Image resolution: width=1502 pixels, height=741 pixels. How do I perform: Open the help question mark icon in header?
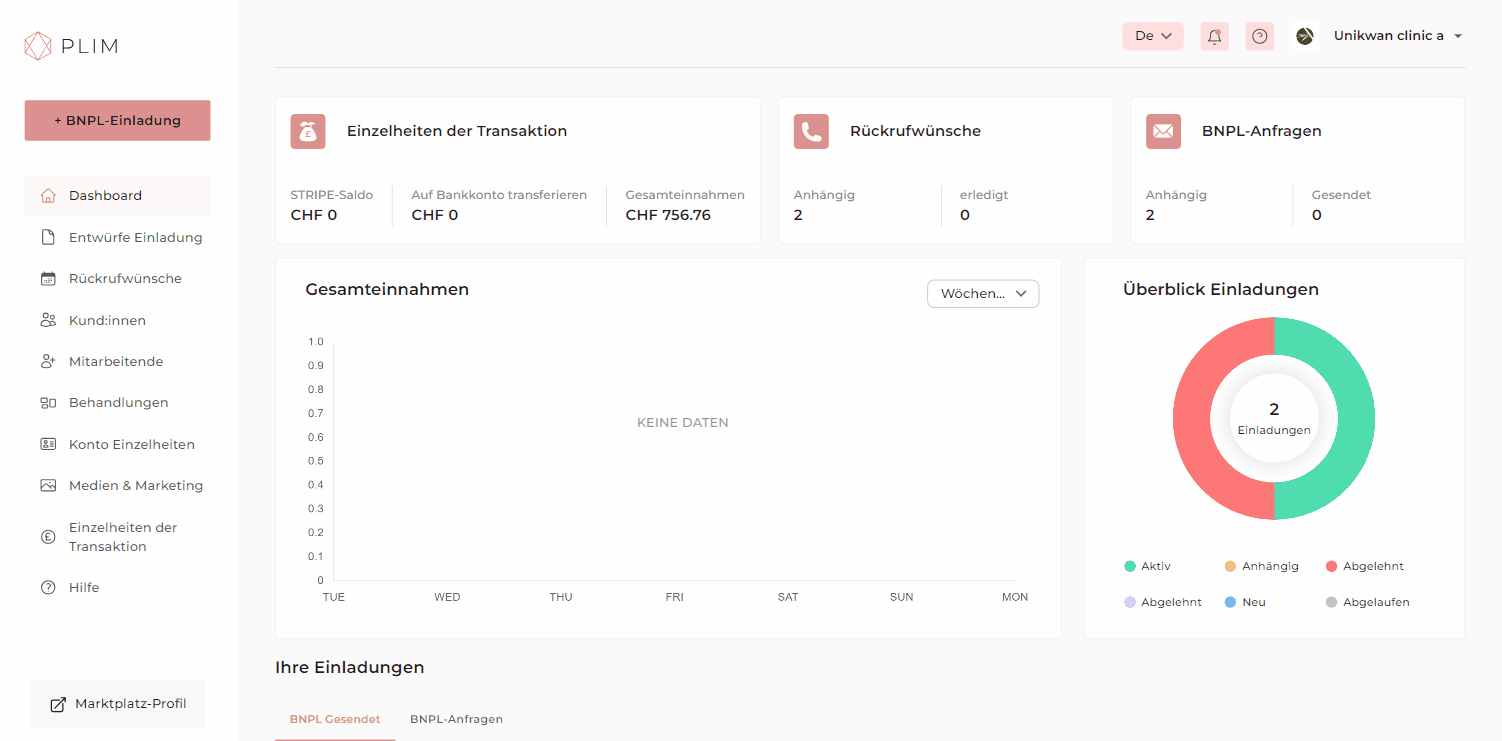coord(1259,36)
